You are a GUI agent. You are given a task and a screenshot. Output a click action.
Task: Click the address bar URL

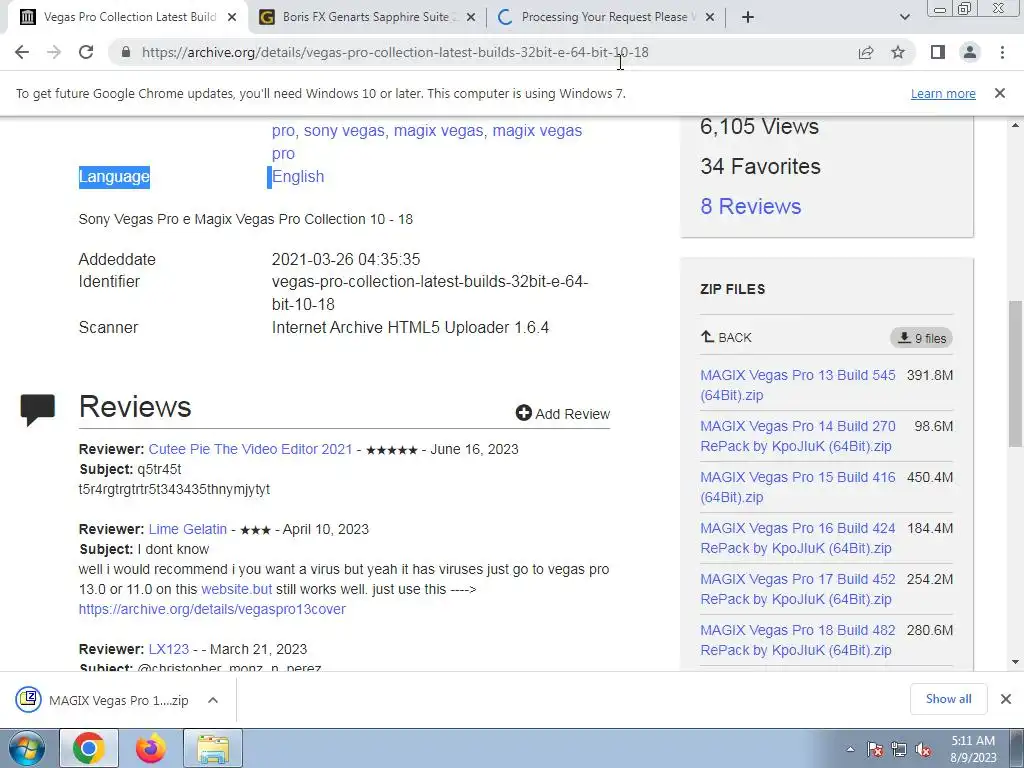pyautogui.click(x=395, y=52)
